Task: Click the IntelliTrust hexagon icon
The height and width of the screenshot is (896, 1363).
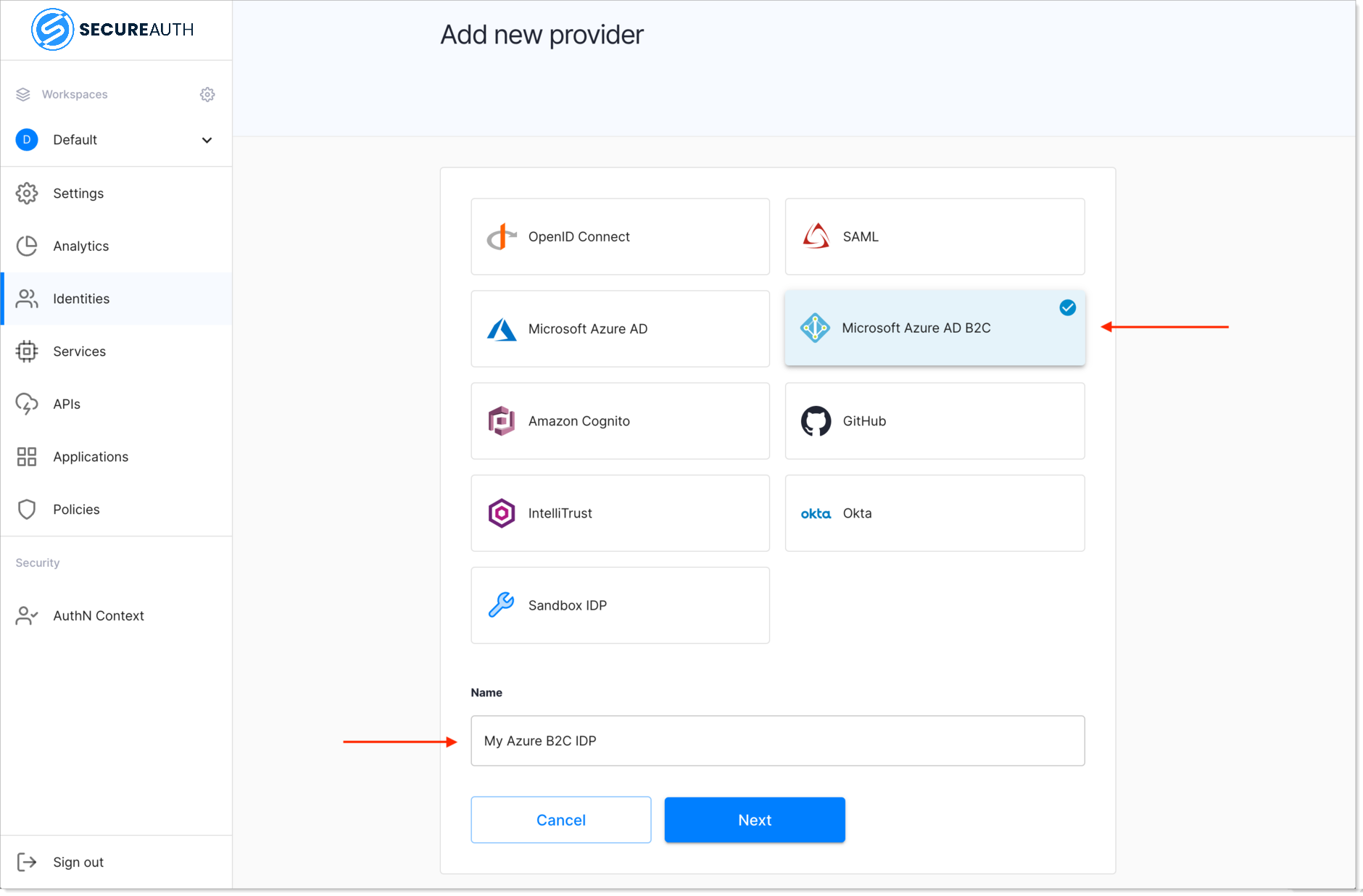Action: 502,513
